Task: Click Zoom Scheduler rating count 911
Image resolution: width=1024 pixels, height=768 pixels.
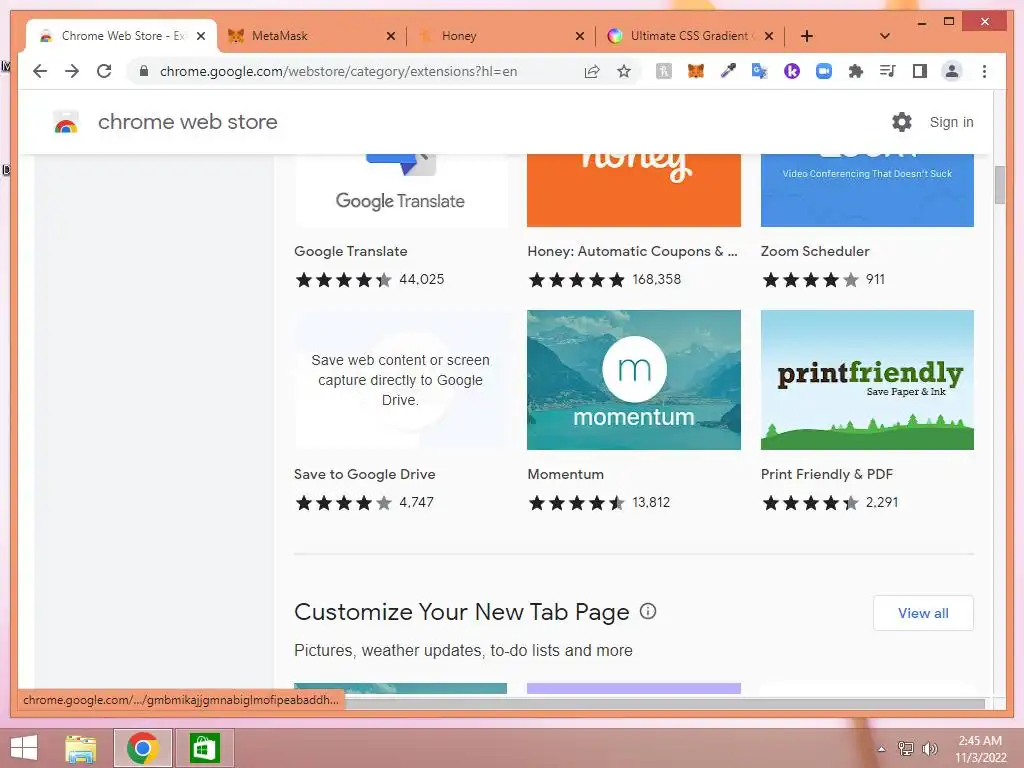Action: [875, 280]
